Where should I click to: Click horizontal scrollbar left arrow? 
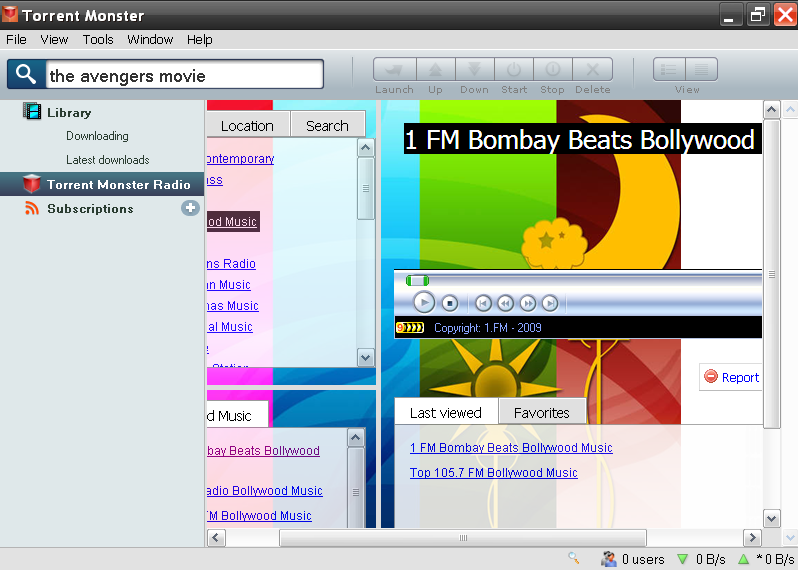pos(216,537)
